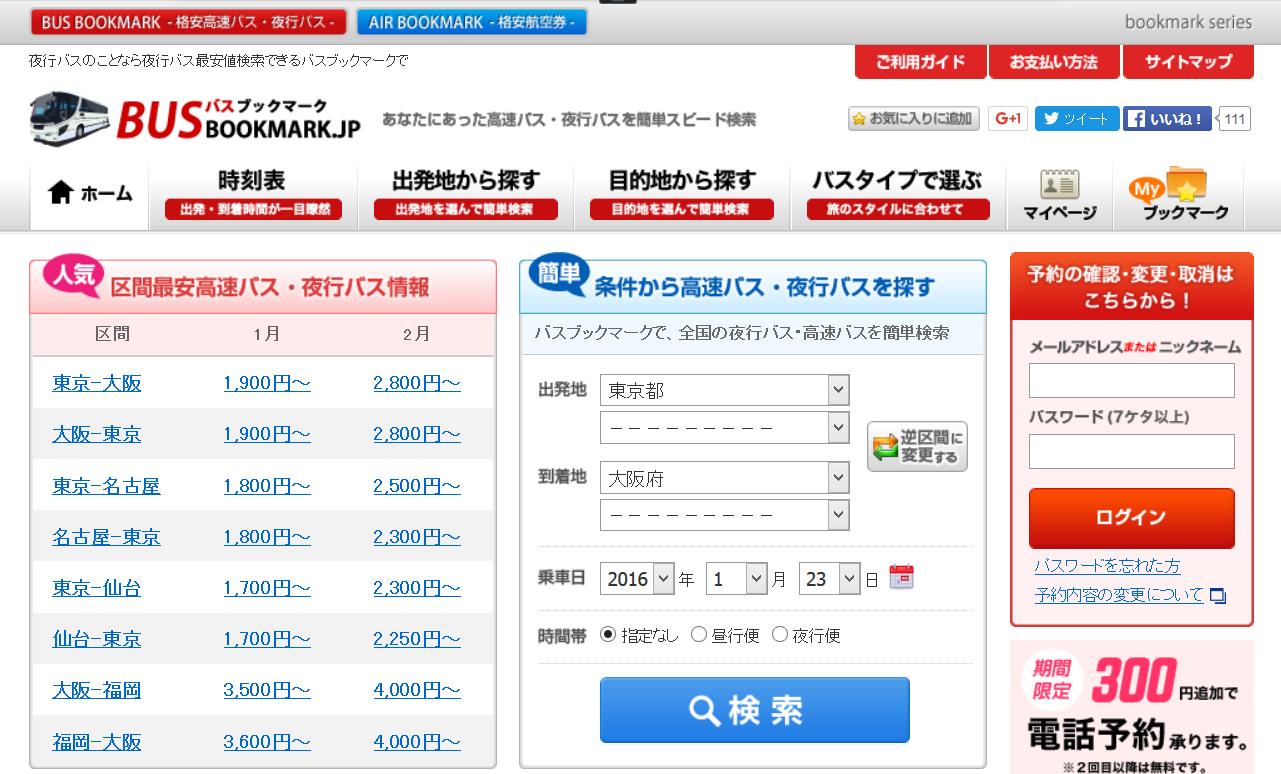Image resolution: width=1281 pixels, height=774 pixels.
Task: Click the email or nickname input field
Action: tap(1131, 380)
